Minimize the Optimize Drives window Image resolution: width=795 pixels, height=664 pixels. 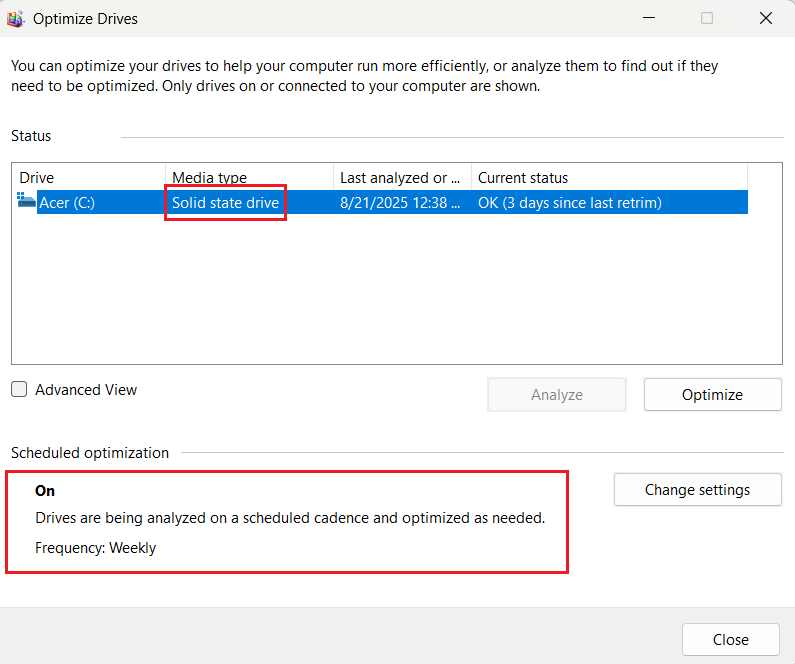649,18
